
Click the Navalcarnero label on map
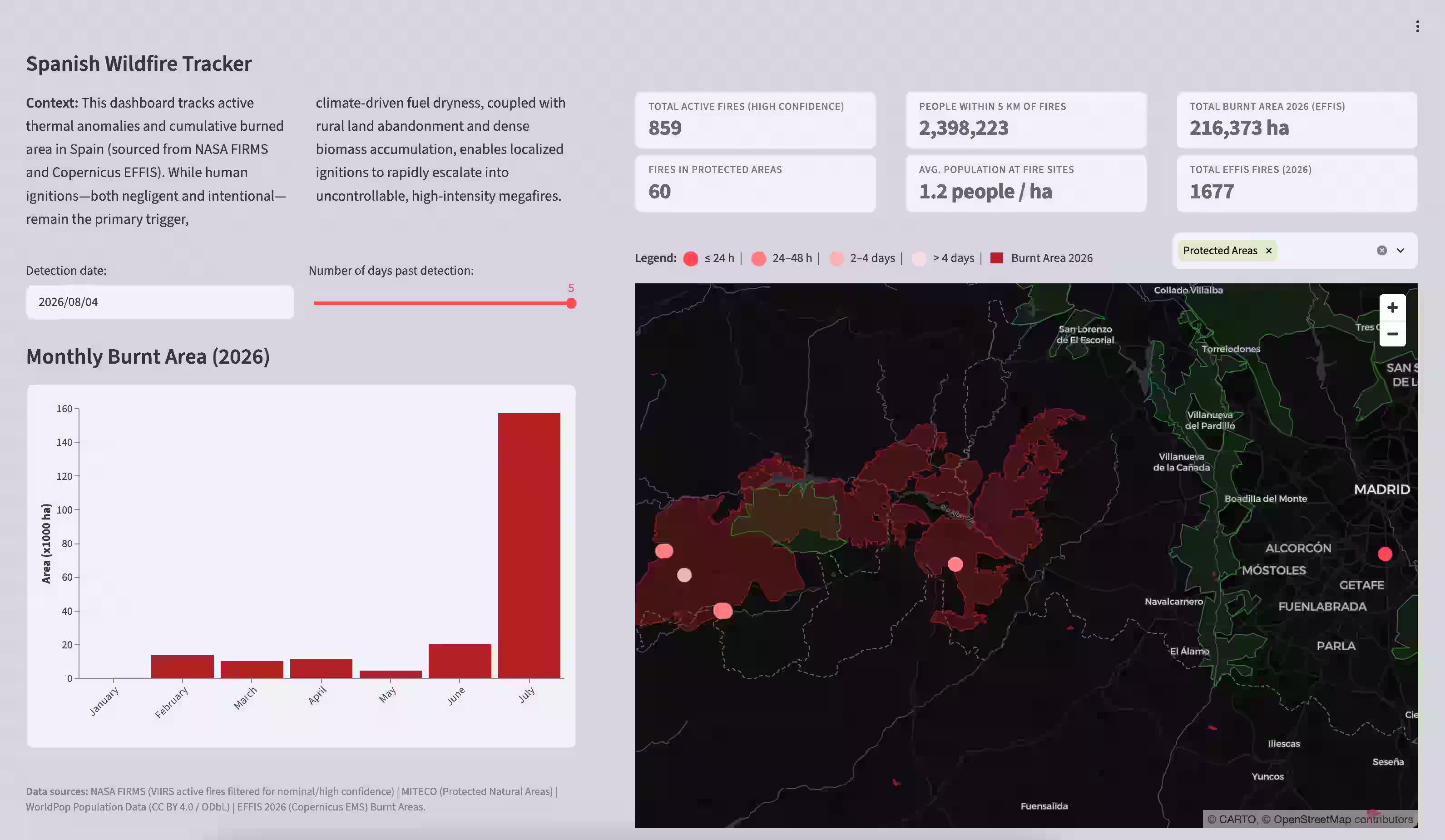[1173, 602]
